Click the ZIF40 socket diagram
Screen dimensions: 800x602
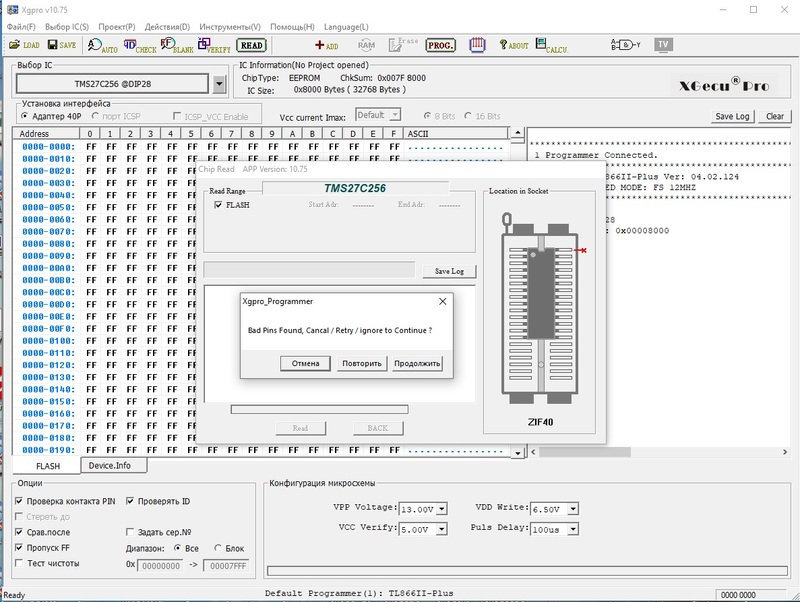pos(540,308)
